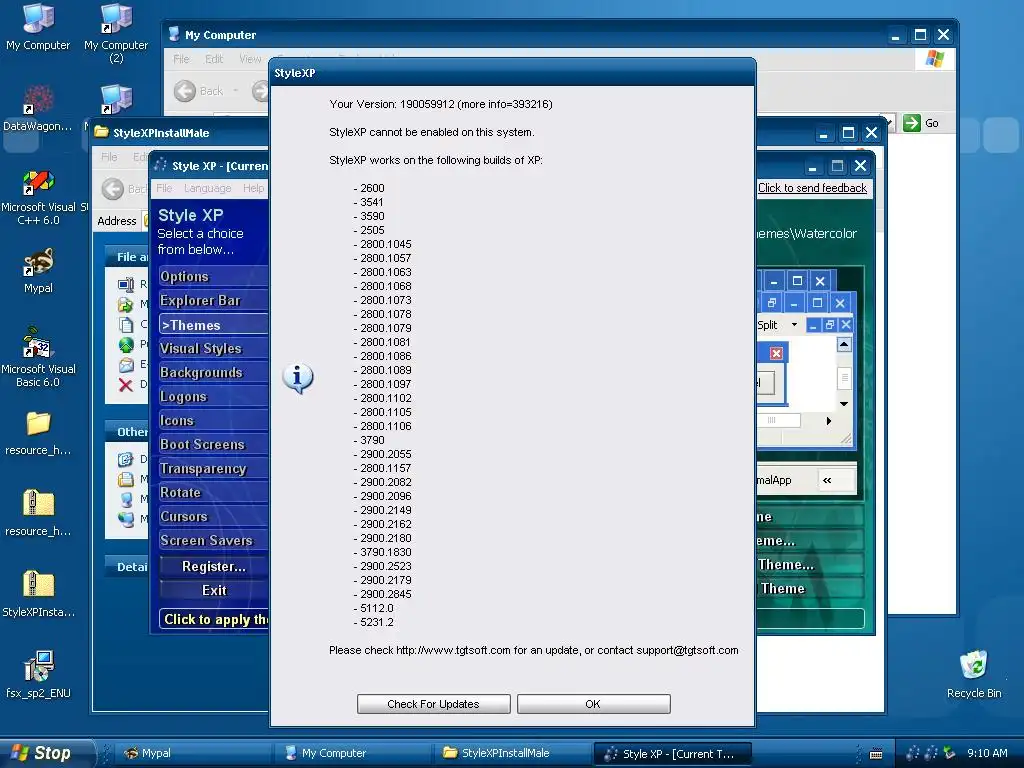Open fsx_sp2_ENU installer icon
This screenshot has width=1024, height=768.
tap(38, 675)
